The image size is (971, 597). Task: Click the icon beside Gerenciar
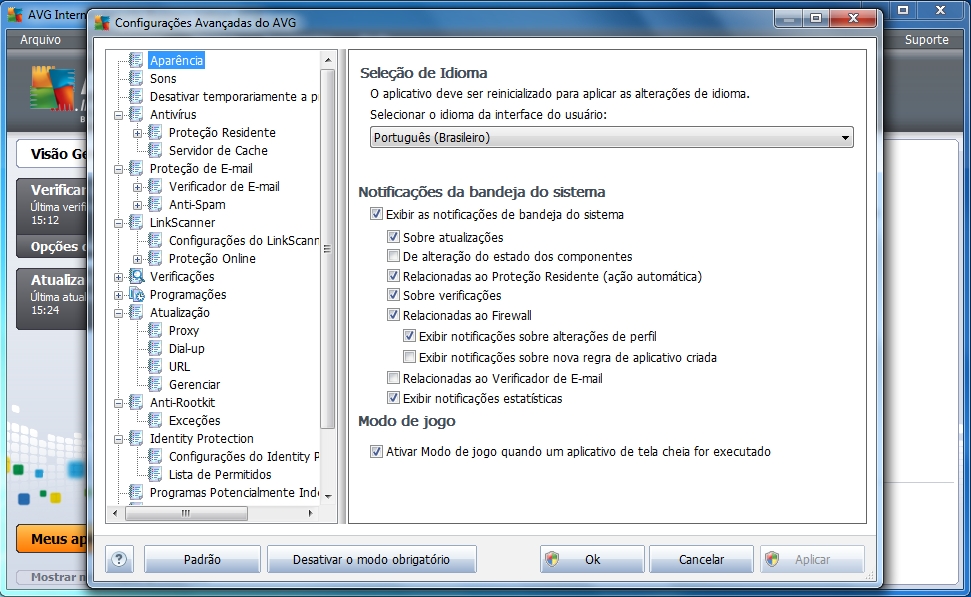155,384
